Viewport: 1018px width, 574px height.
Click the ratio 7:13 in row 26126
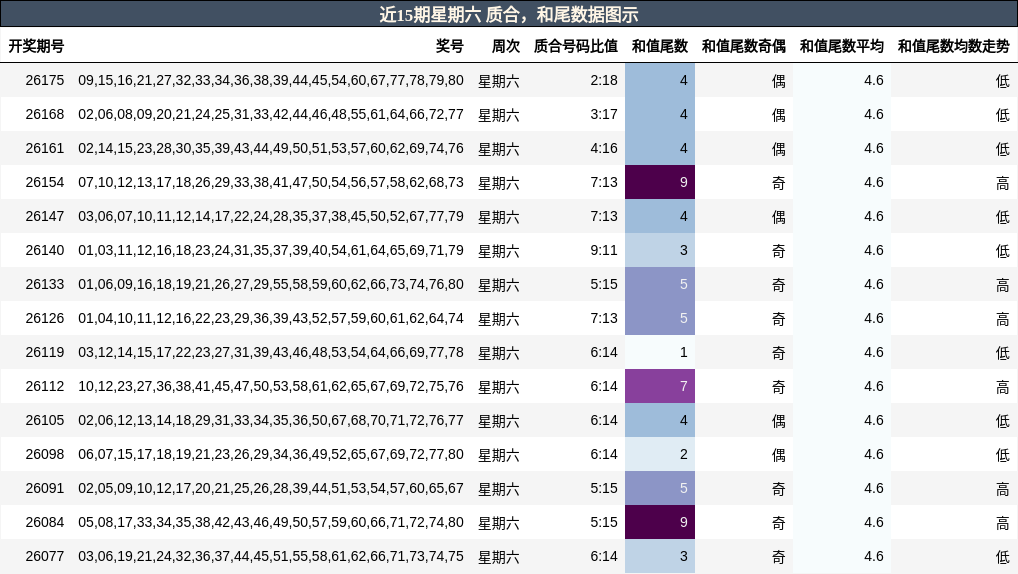point(604,318)
